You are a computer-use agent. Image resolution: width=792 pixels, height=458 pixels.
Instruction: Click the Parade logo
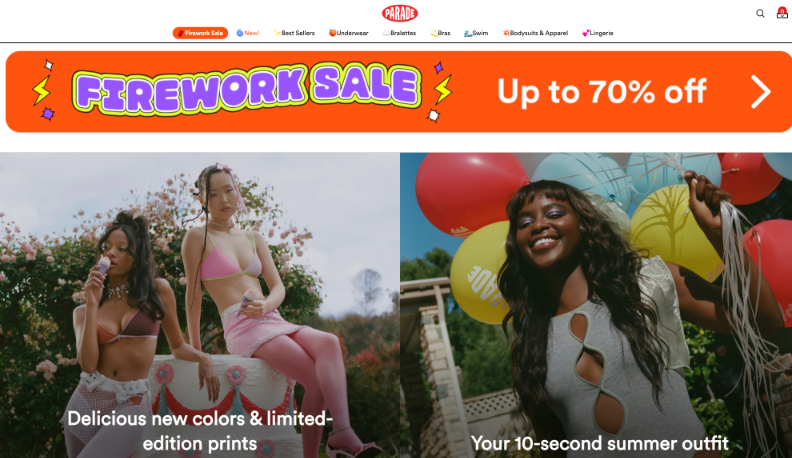(x=400, y=13)
